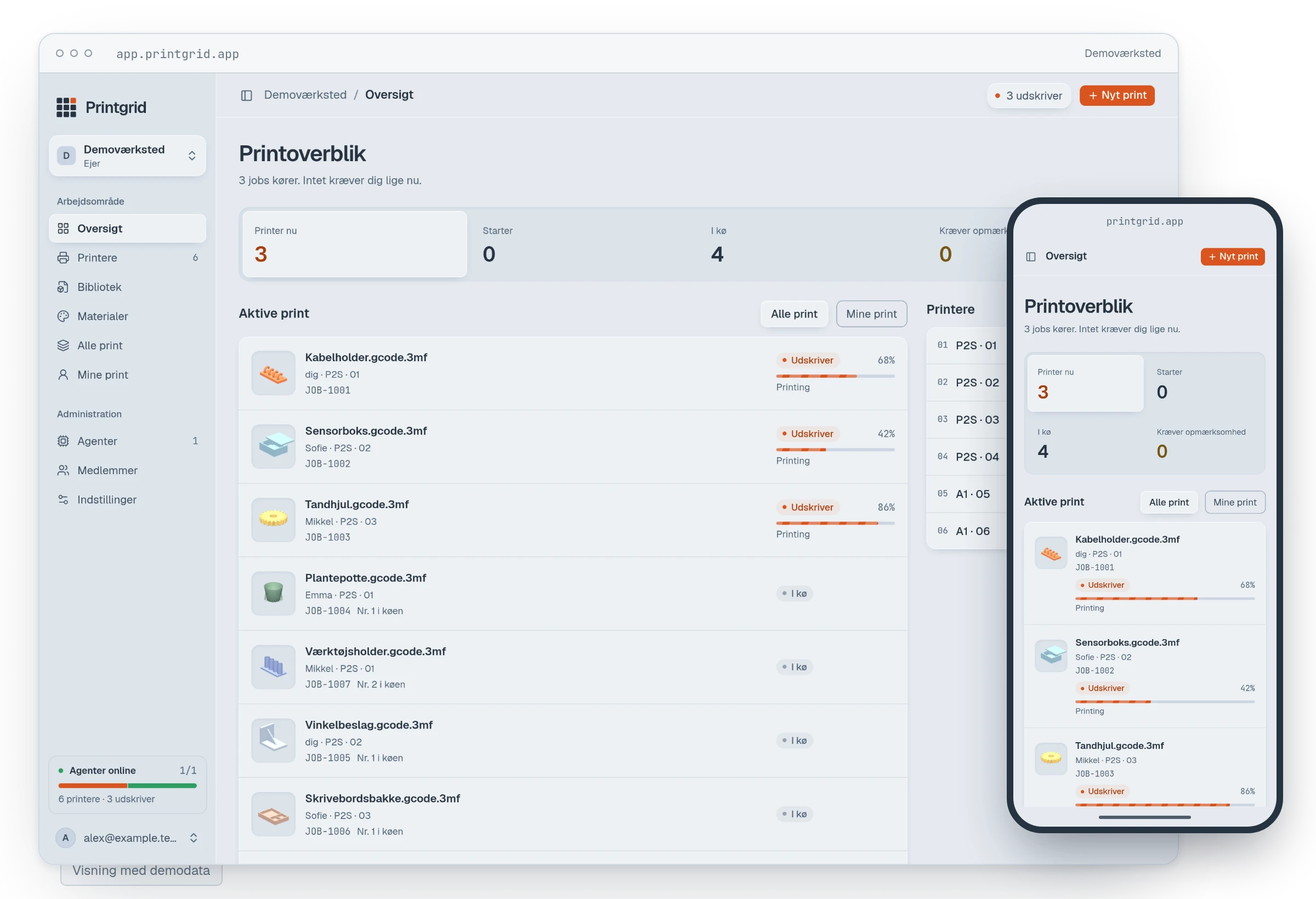Open Sensorboks.gcode.3mf on the phone
1316x899 pixels.
(x=1144, y=676)
